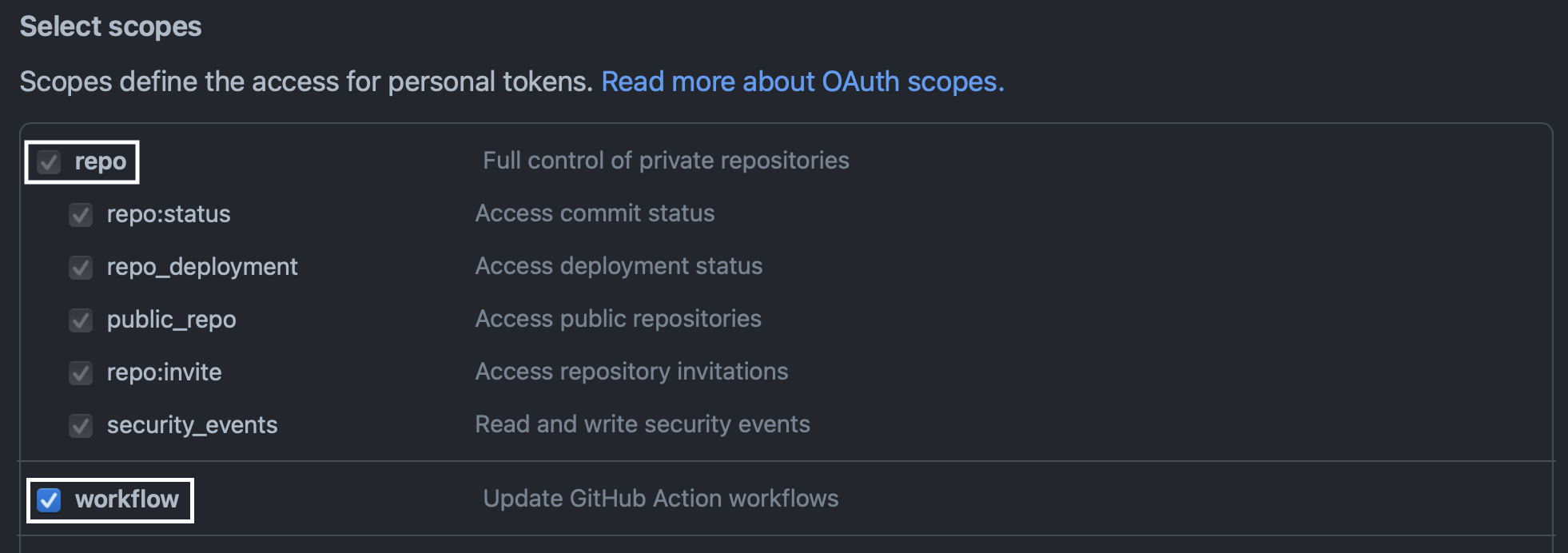Toggle the repo:status checkbox
This screenshot has width=1568, height=553.
pyautogui.click(x=81, y=215)
